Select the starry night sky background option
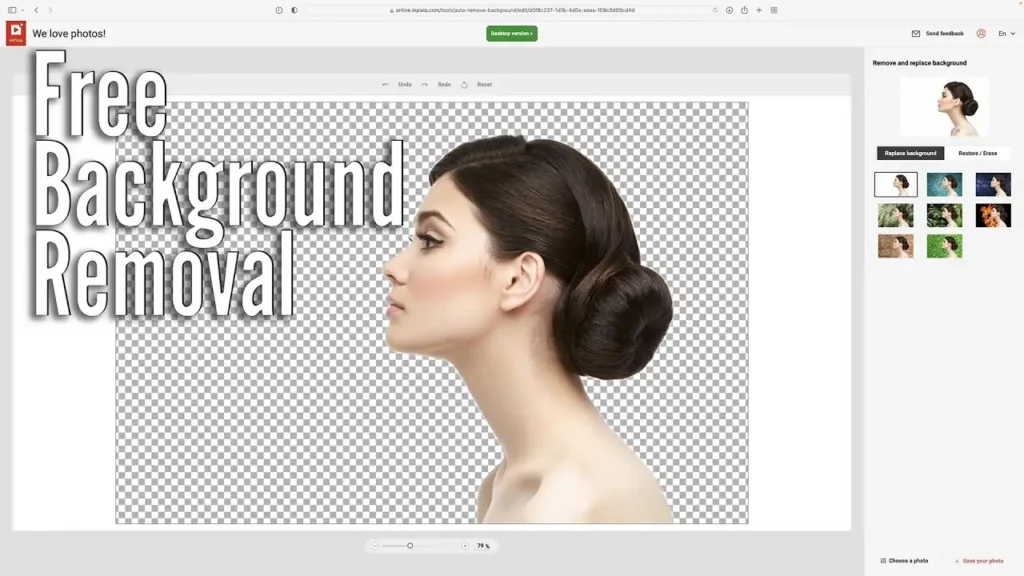Image resolution: width=1024 pixels, height=576 pixels. coord(993,184)
